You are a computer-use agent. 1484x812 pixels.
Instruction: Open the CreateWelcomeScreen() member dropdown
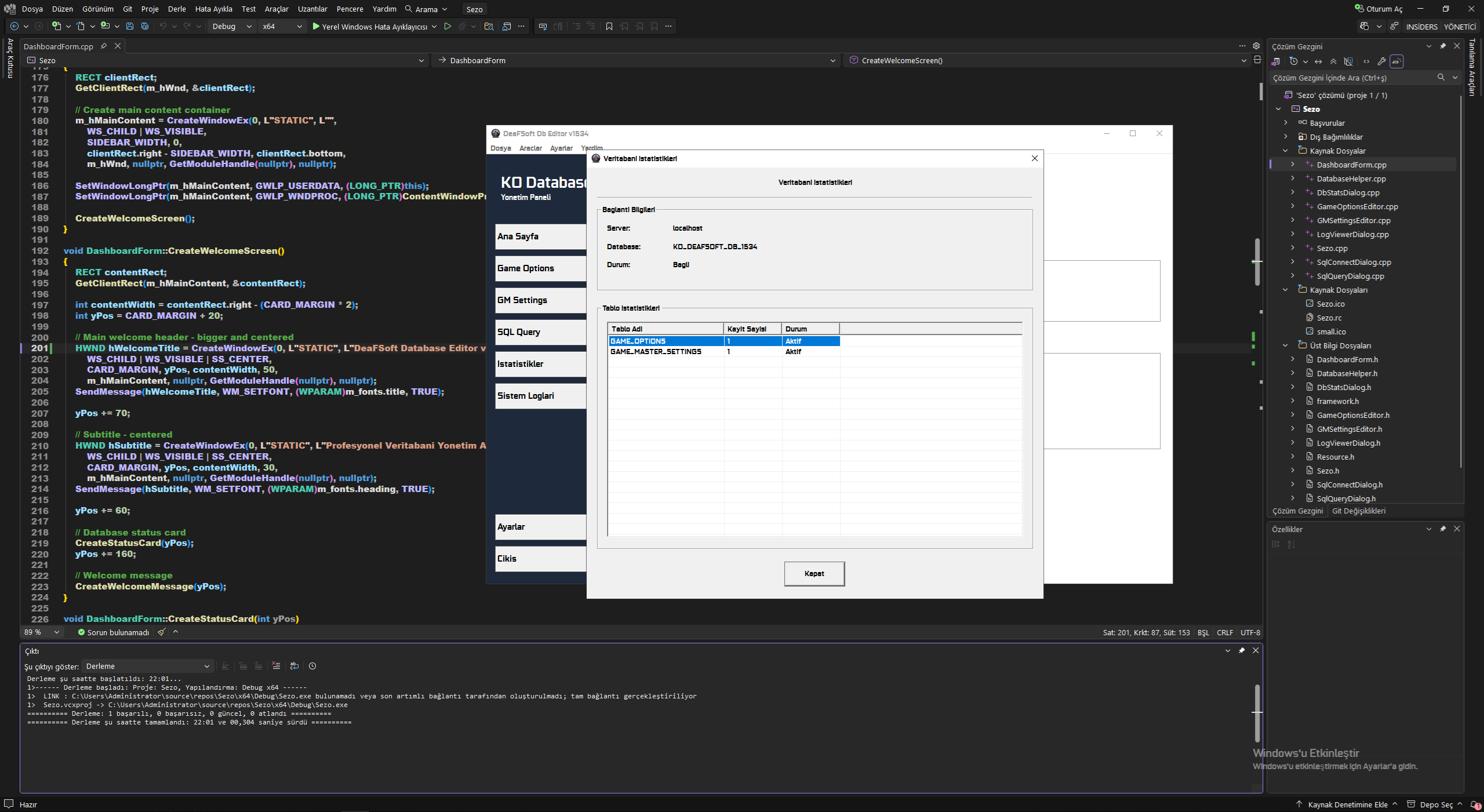tap(1047, 60)
